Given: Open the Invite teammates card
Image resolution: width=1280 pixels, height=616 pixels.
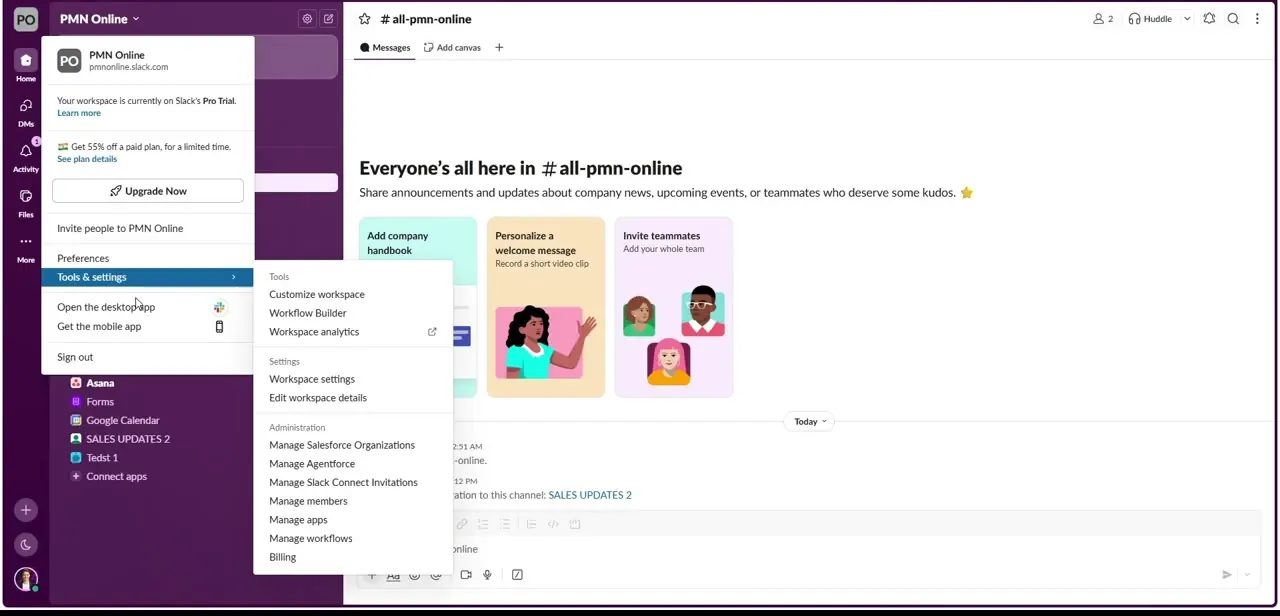Looking at the screenshot, I should 674,307.
